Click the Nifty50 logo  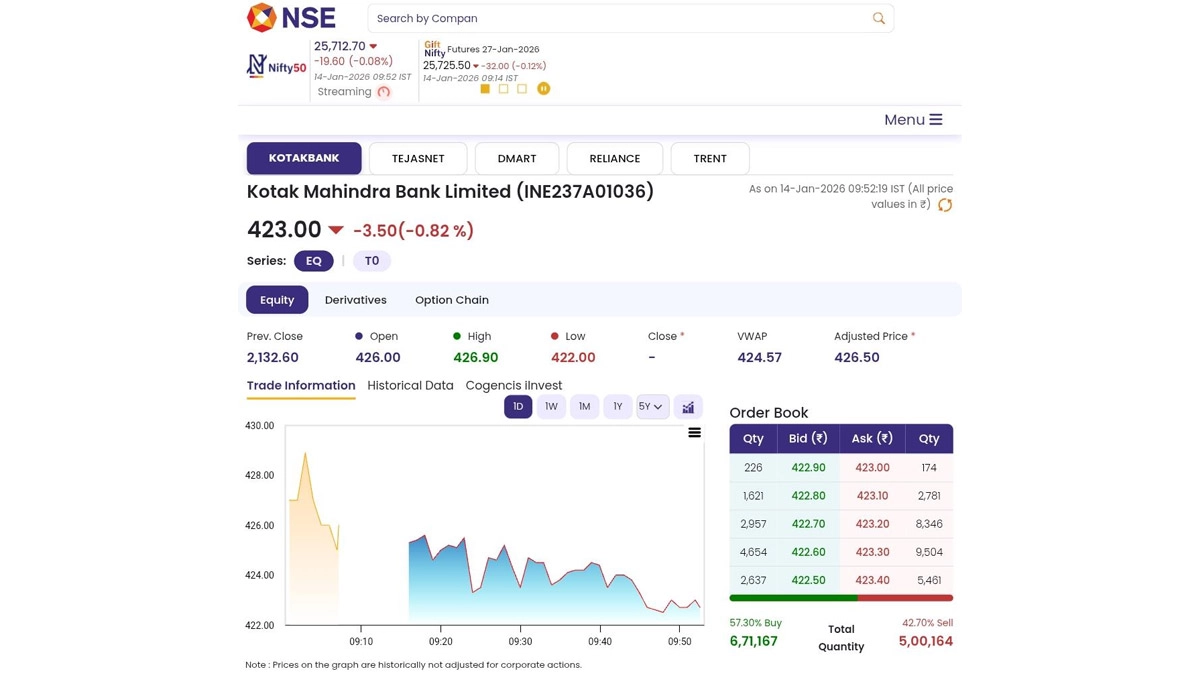pyautogui.click(x=277, y=66)
